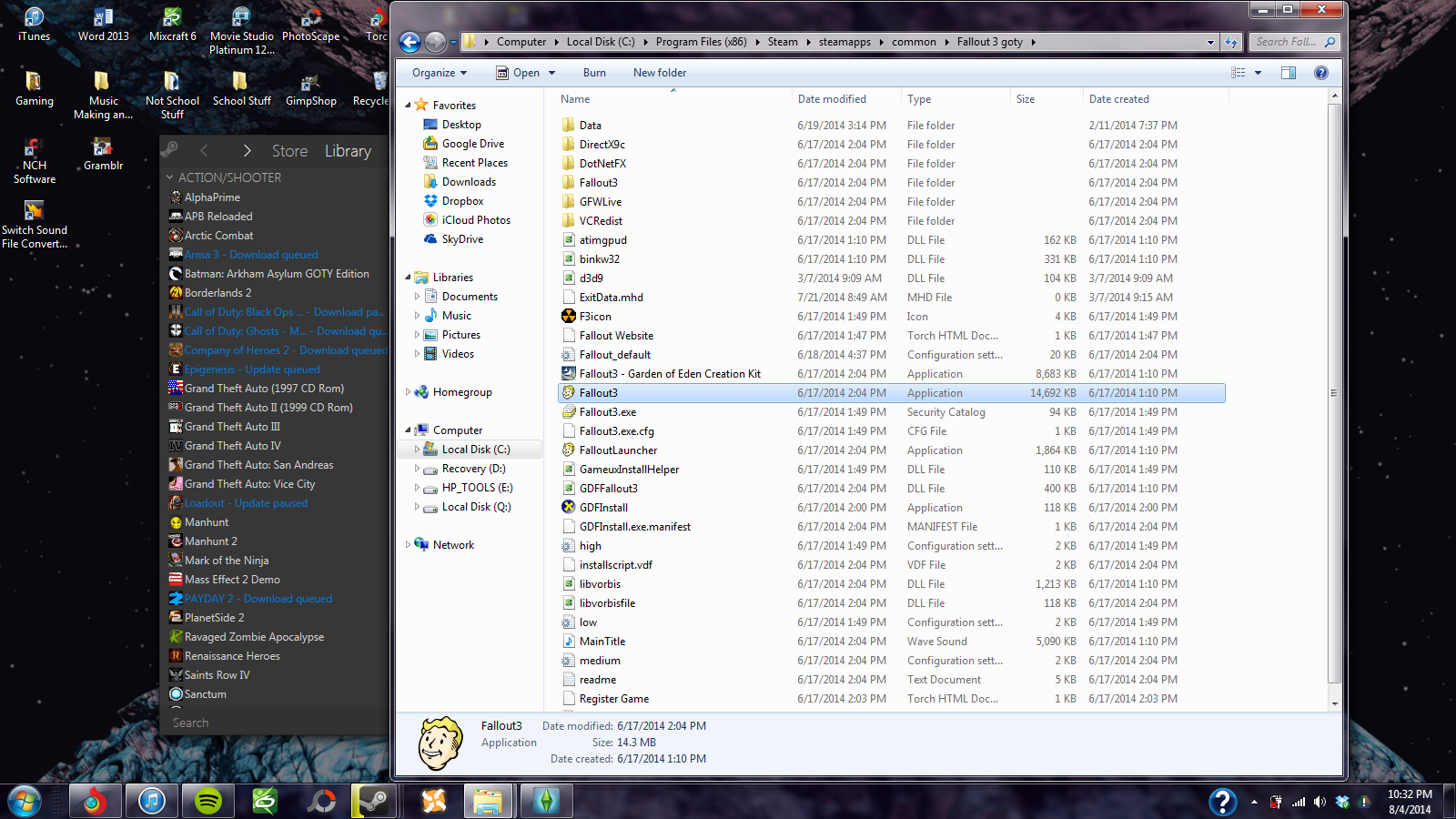The image size is (1456, 819).
Task: Select Borderlands 2 in Steam library
Action: (x=217, y=293)
